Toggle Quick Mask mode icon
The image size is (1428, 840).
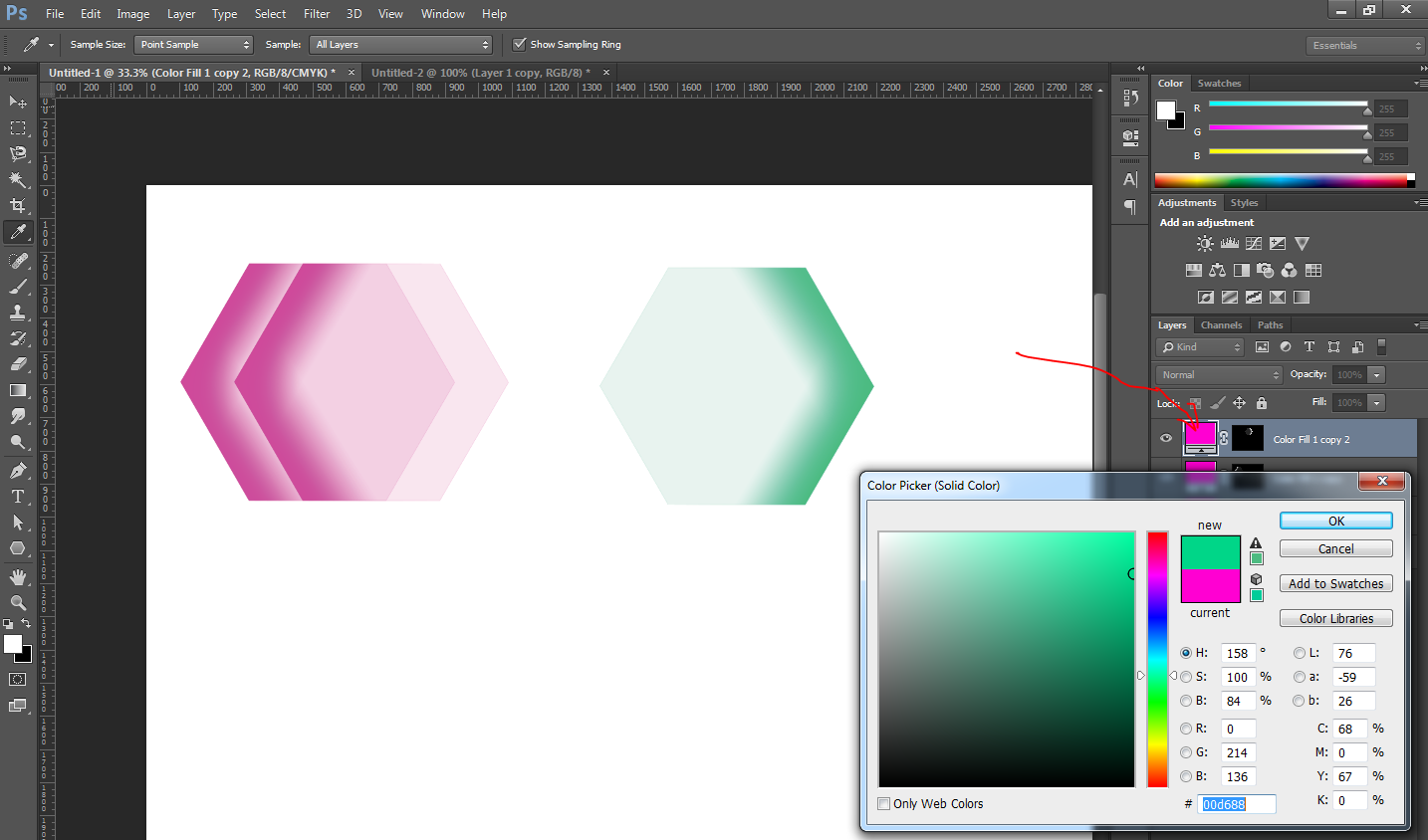(x=18, y=680)
